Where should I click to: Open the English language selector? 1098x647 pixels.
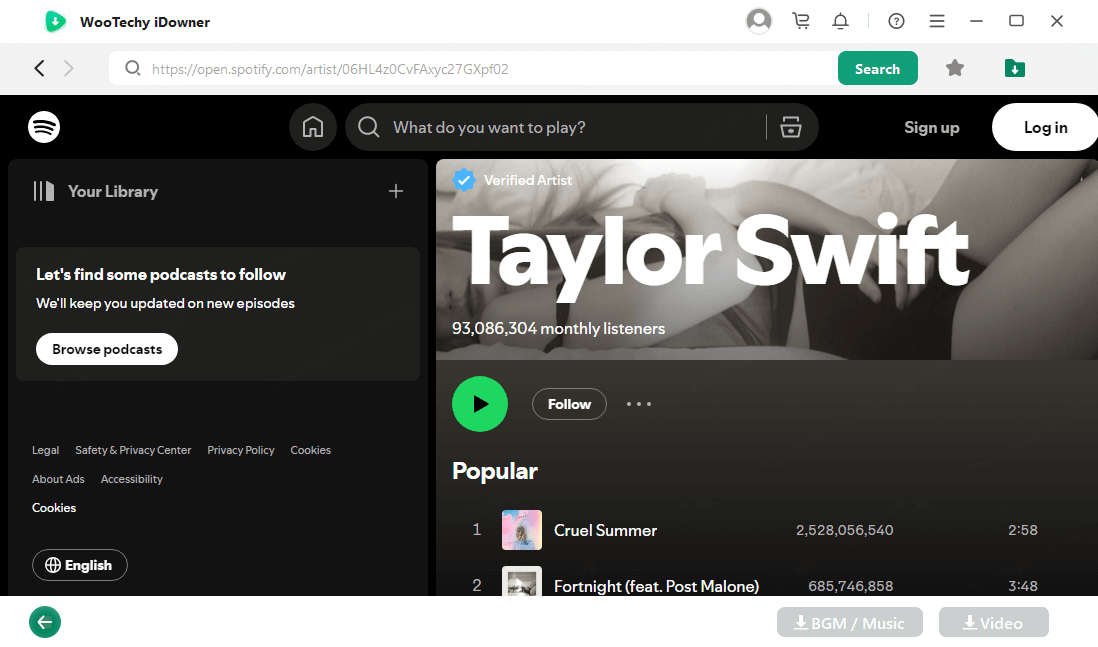point(79,565)
